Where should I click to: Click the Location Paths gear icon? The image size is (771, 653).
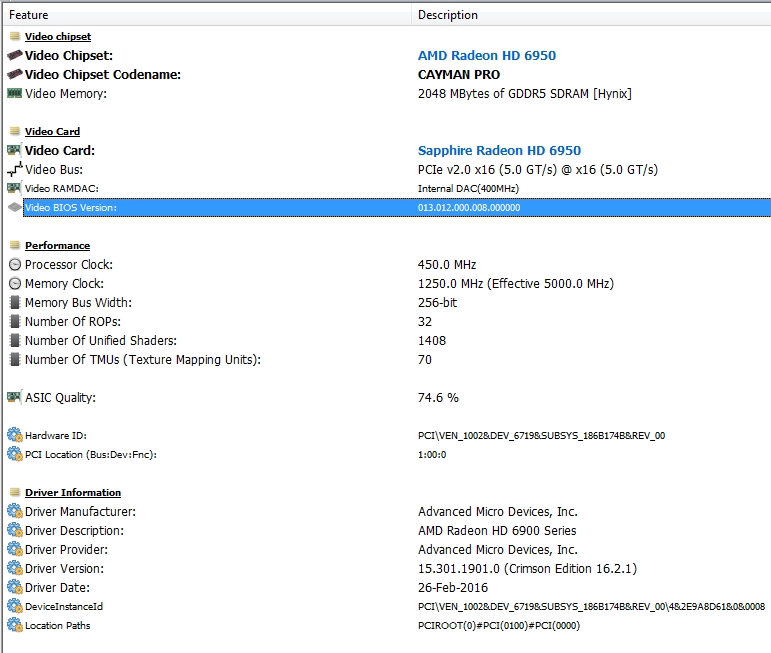tap(15, 625)
